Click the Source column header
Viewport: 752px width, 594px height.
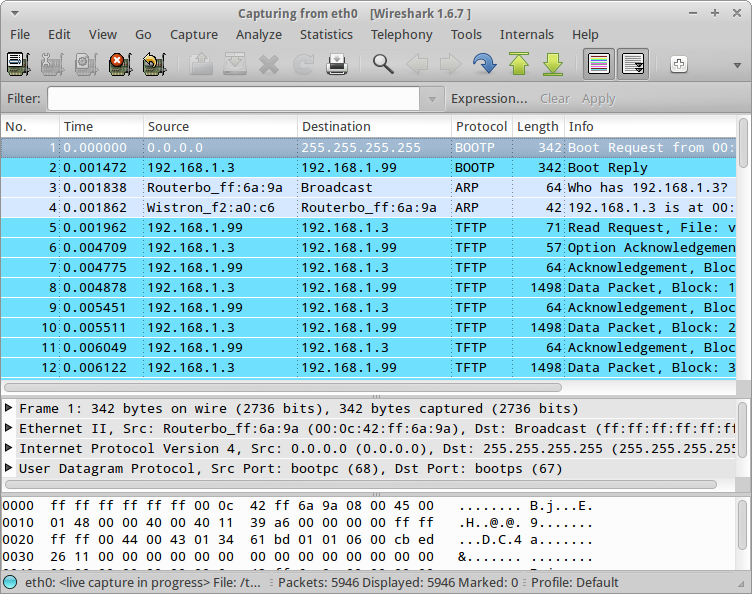coord(220,127)
